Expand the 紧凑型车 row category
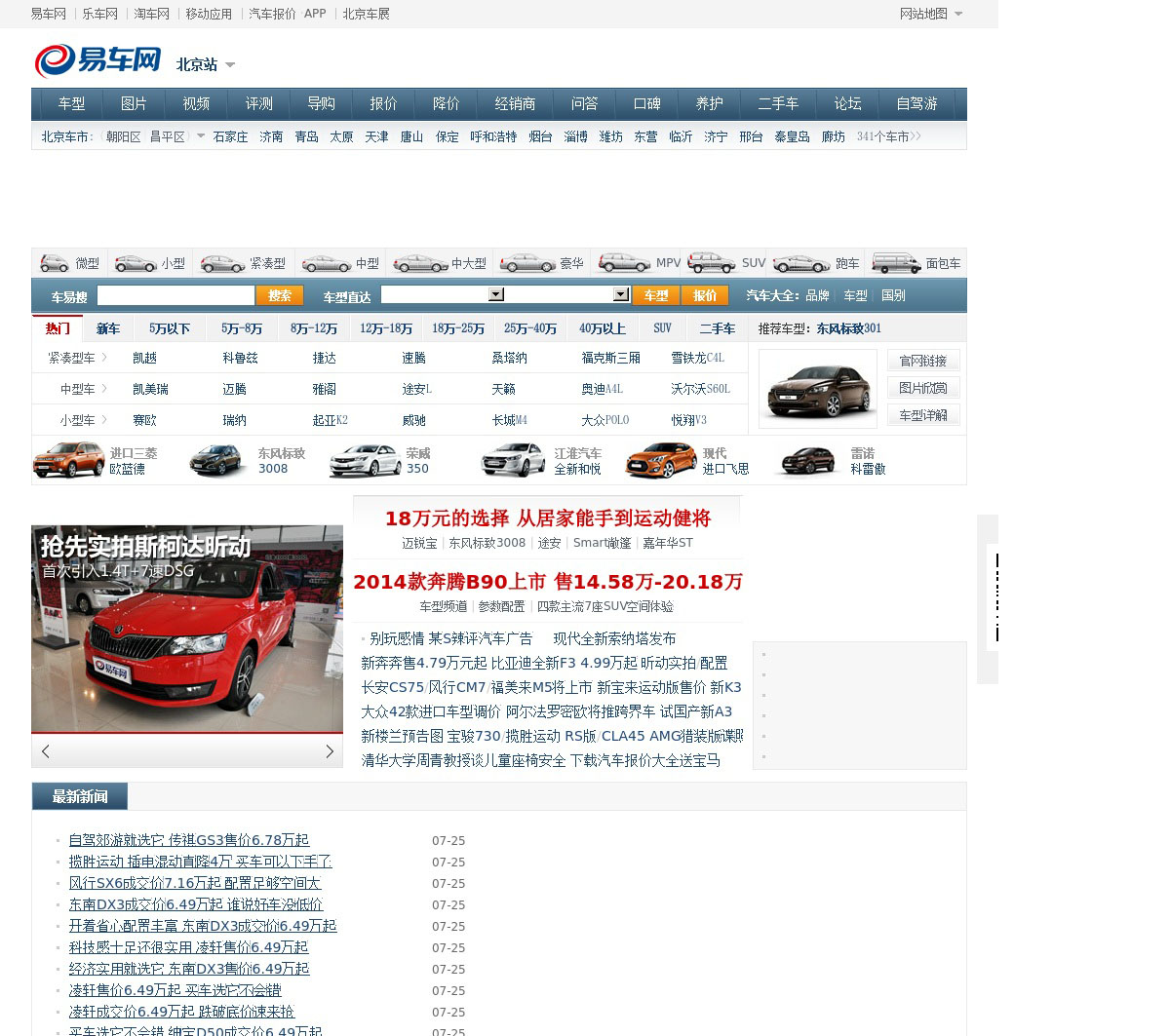The width and height of the screenshot is (1170, 1036). [77, 358]
